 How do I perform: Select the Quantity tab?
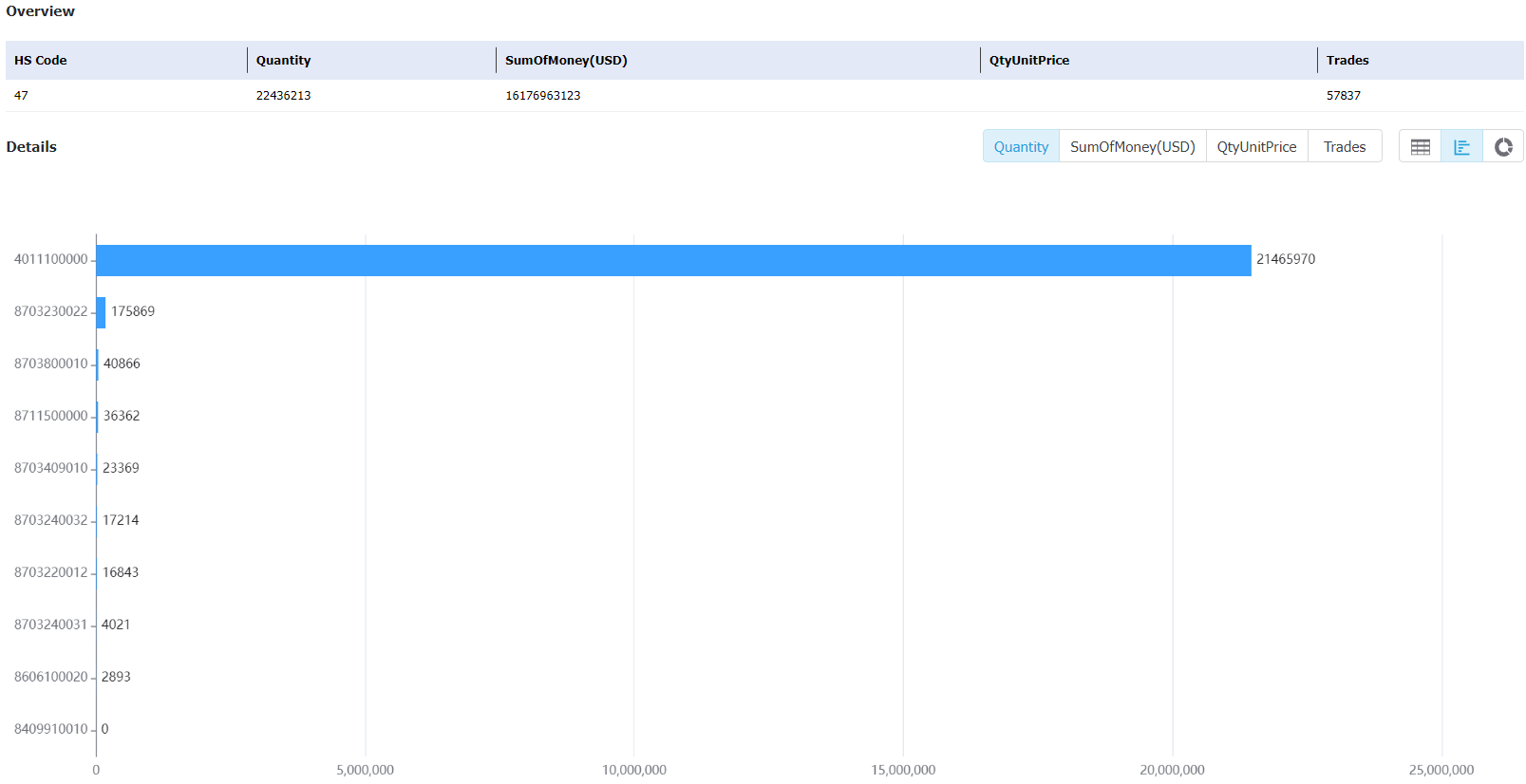click(1021, 147)
